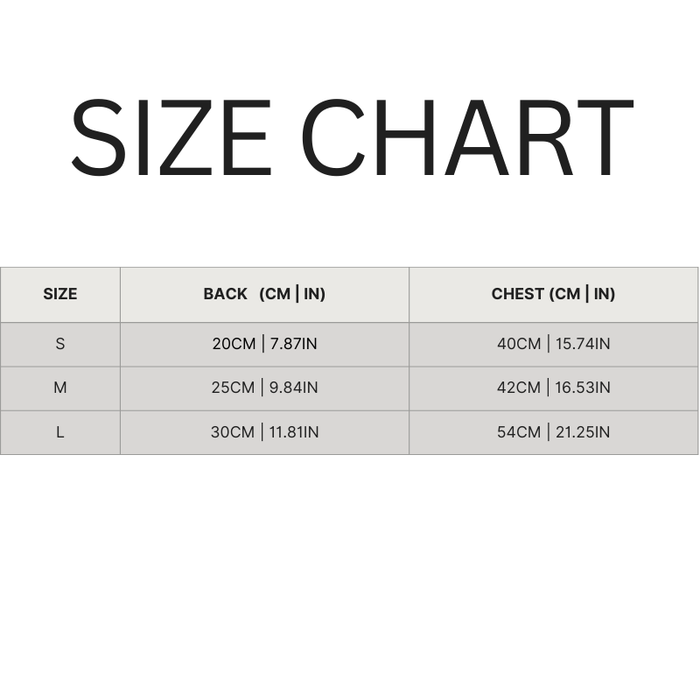Click the 16.53IN chest value
The width and height of the screenshot is (700, 700).
(582, 388)
